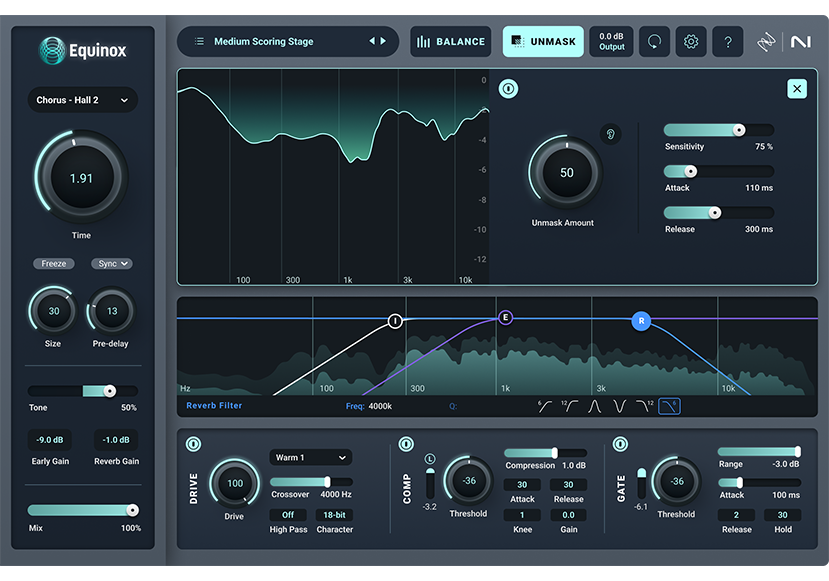
Task: Open the UNMASK tab
Action: coord(543,41)
